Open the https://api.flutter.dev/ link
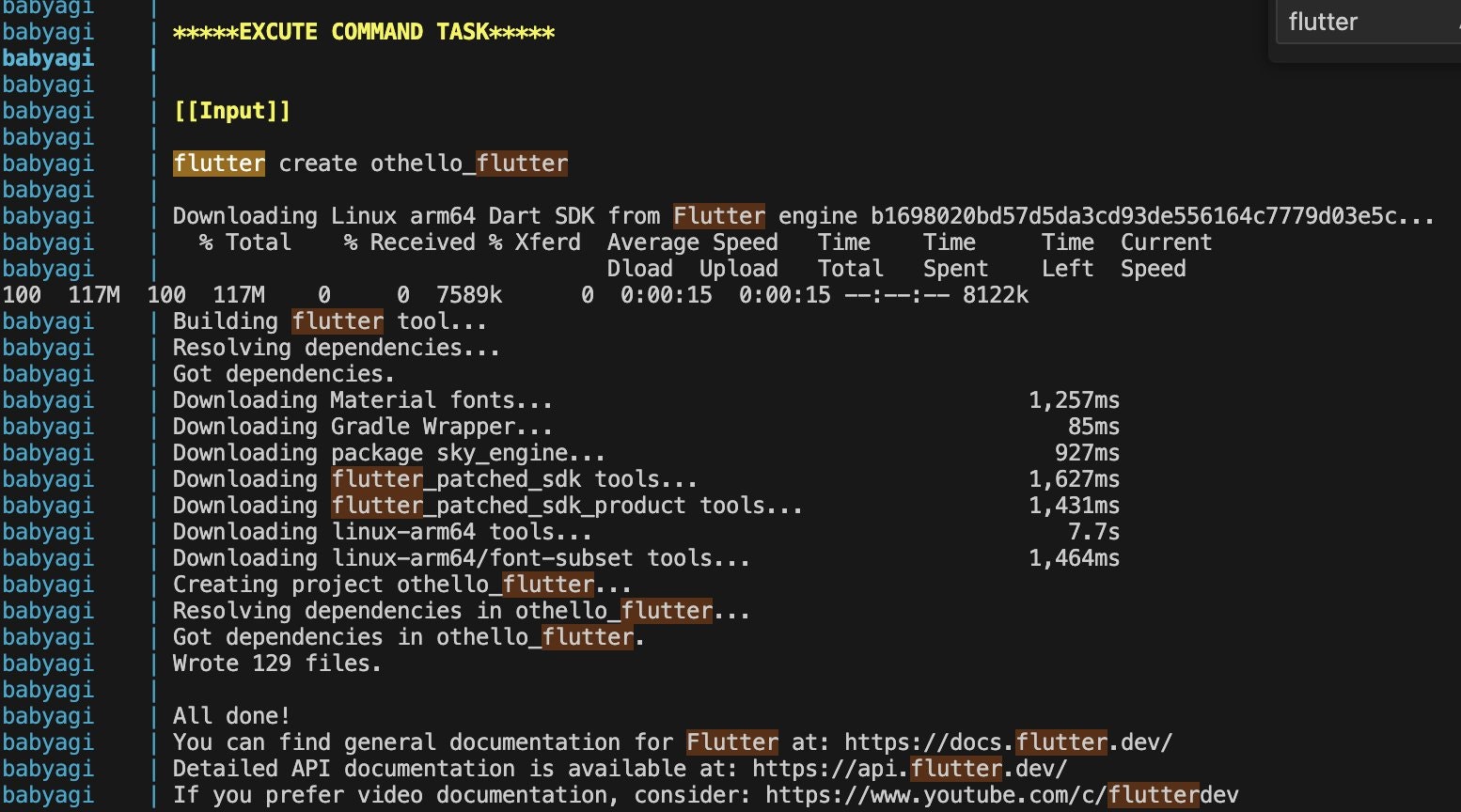1461x812 pixels. 909,769
